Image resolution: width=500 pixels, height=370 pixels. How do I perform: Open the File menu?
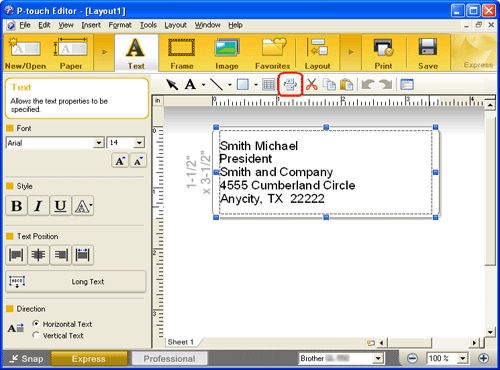click(x=25, y=25)
